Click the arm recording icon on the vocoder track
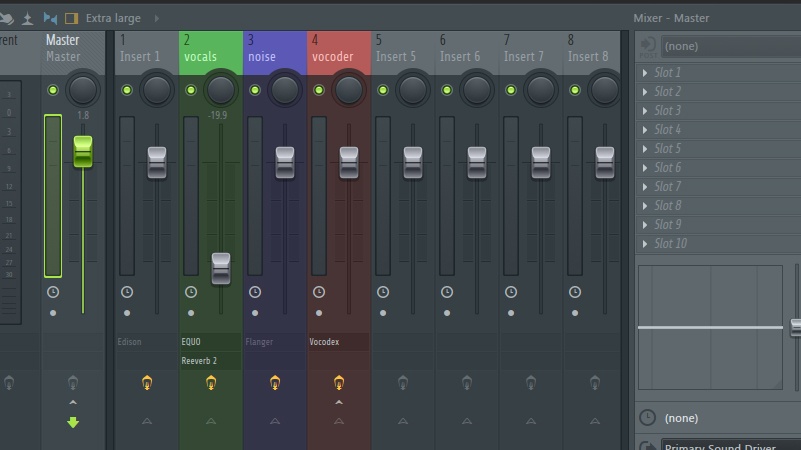This screenshot has height=450, width=801. 339,382
